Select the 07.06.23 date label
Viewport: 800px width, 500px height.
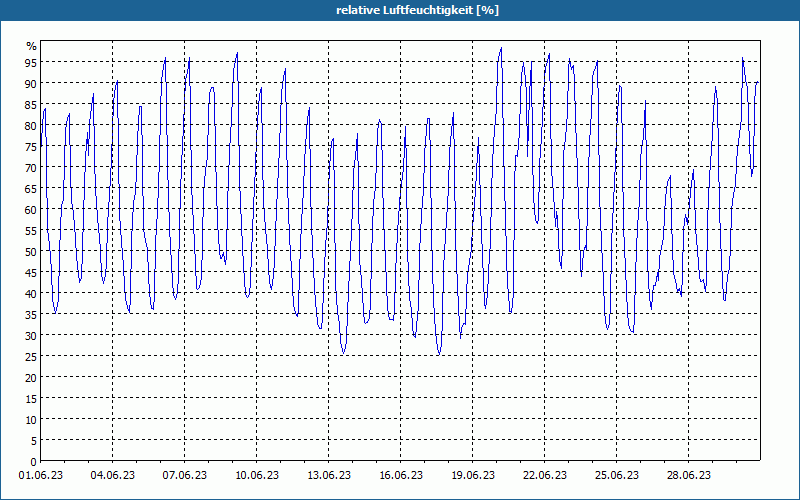pyautogui.click(x=185, y=476)
